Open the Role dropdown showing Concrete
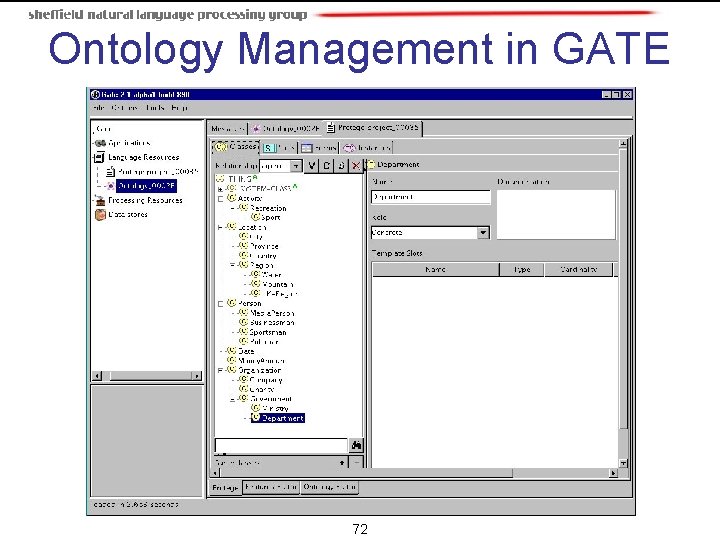The width and height of the screenshot is (720, 540). [483, 232]
